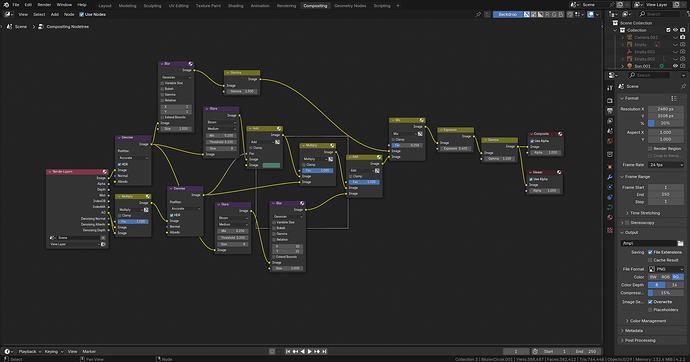Set Color Depth to 16

click(675, 285)
